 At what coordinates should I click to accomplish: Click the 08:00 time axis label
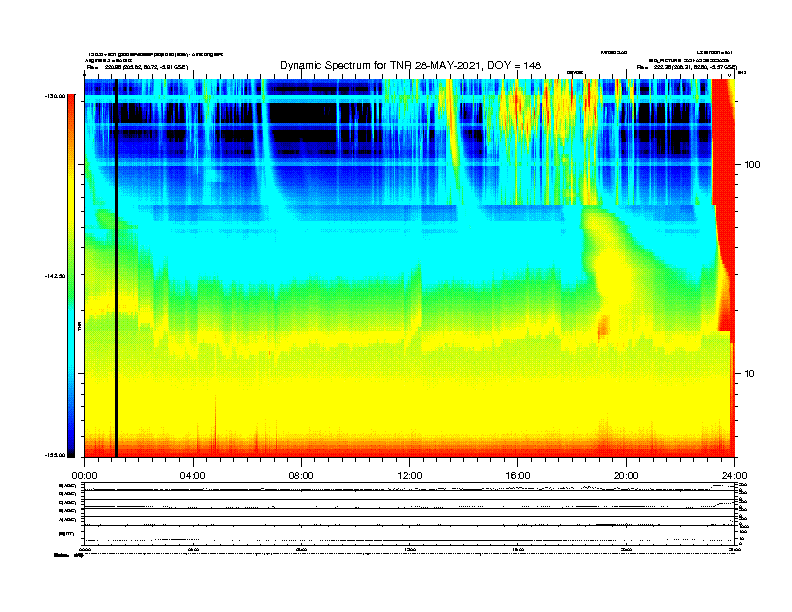[301, 476]
